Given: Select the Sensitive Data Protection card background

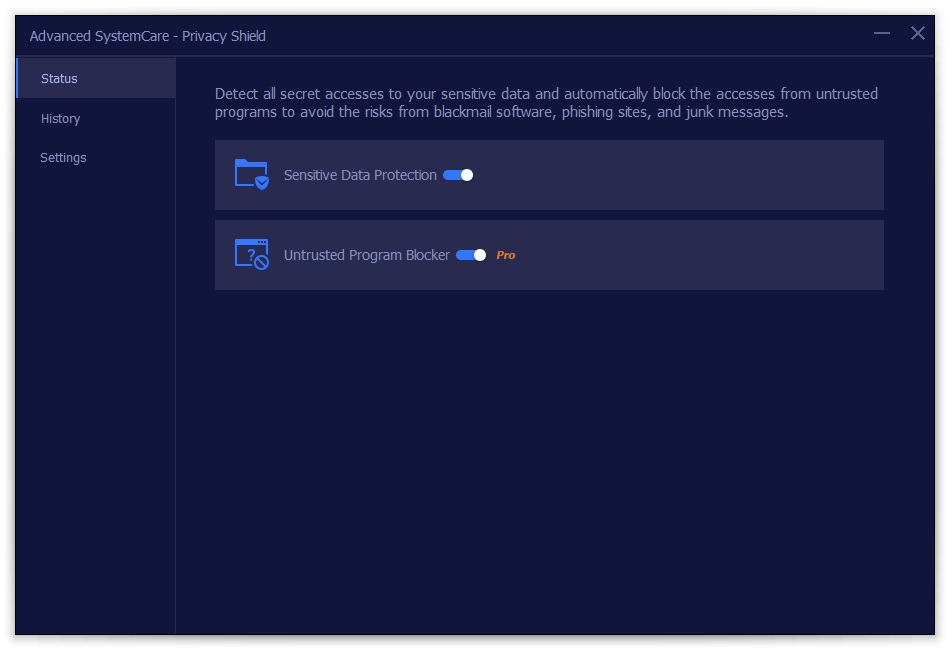Looking at the screenshot, I should click(680, 175).
